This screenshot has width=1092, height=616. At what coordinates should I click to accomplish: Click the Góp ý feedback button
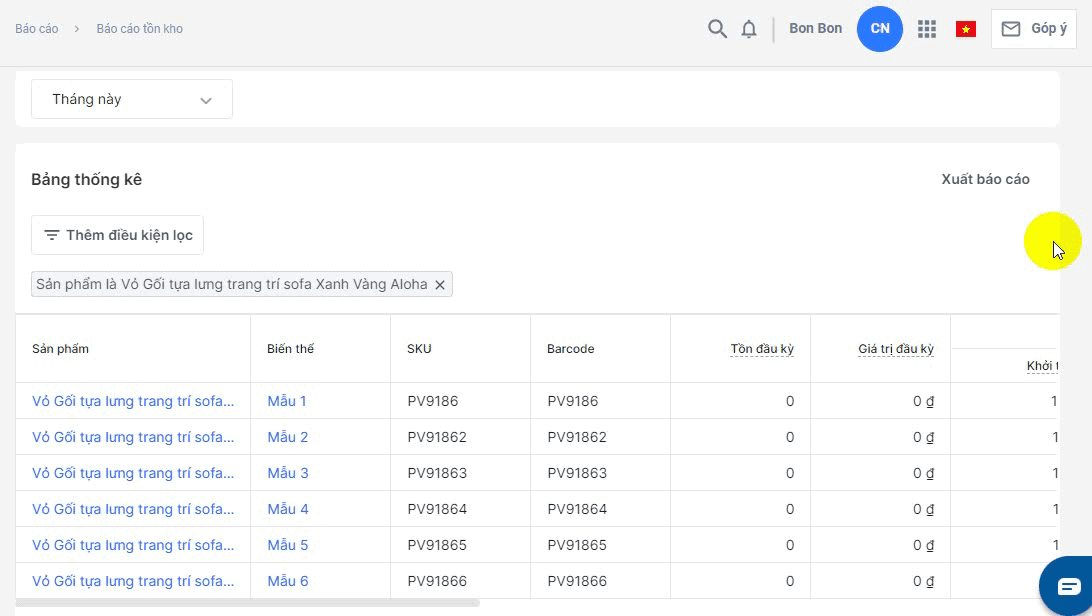(1033, 29)
